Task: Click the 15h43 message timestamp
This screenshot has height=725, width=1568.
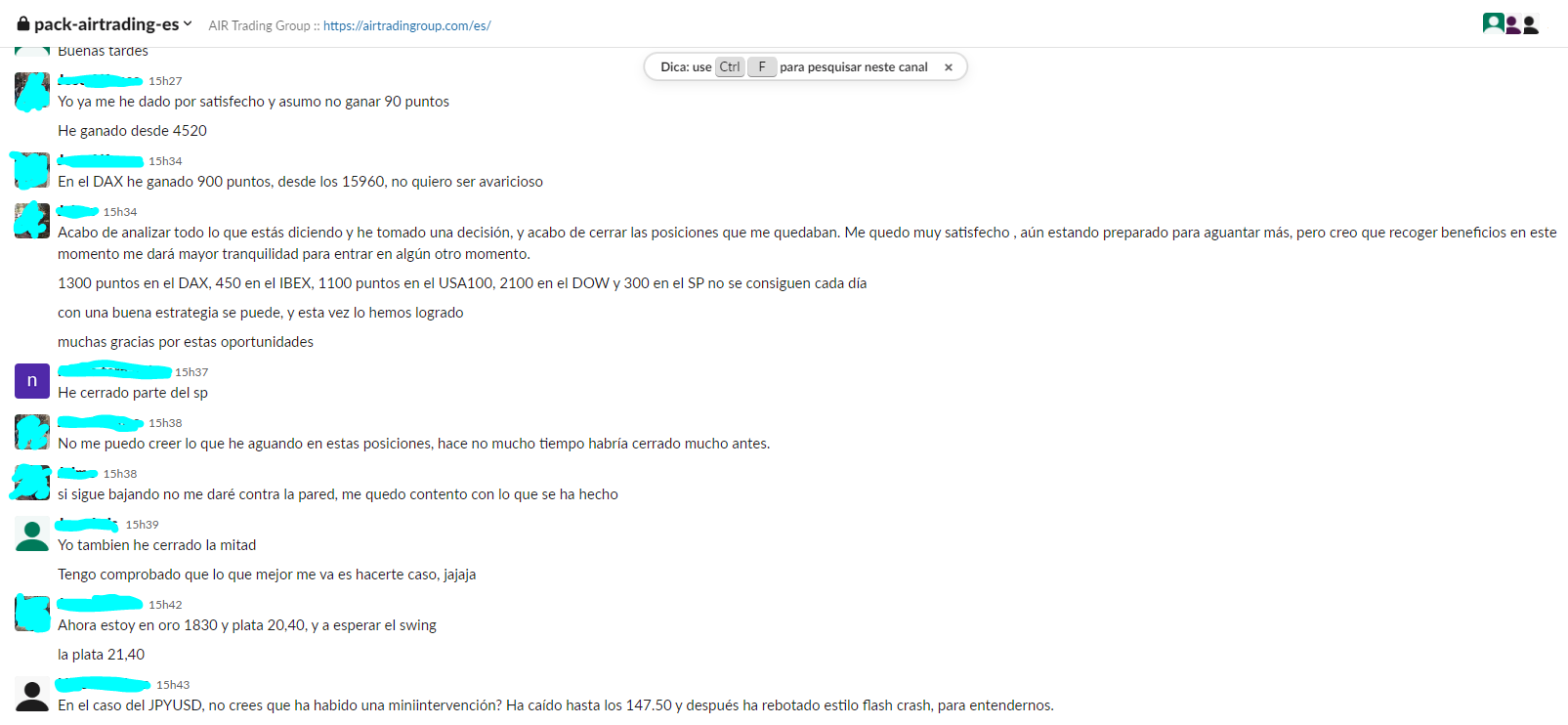Action: 173,685
